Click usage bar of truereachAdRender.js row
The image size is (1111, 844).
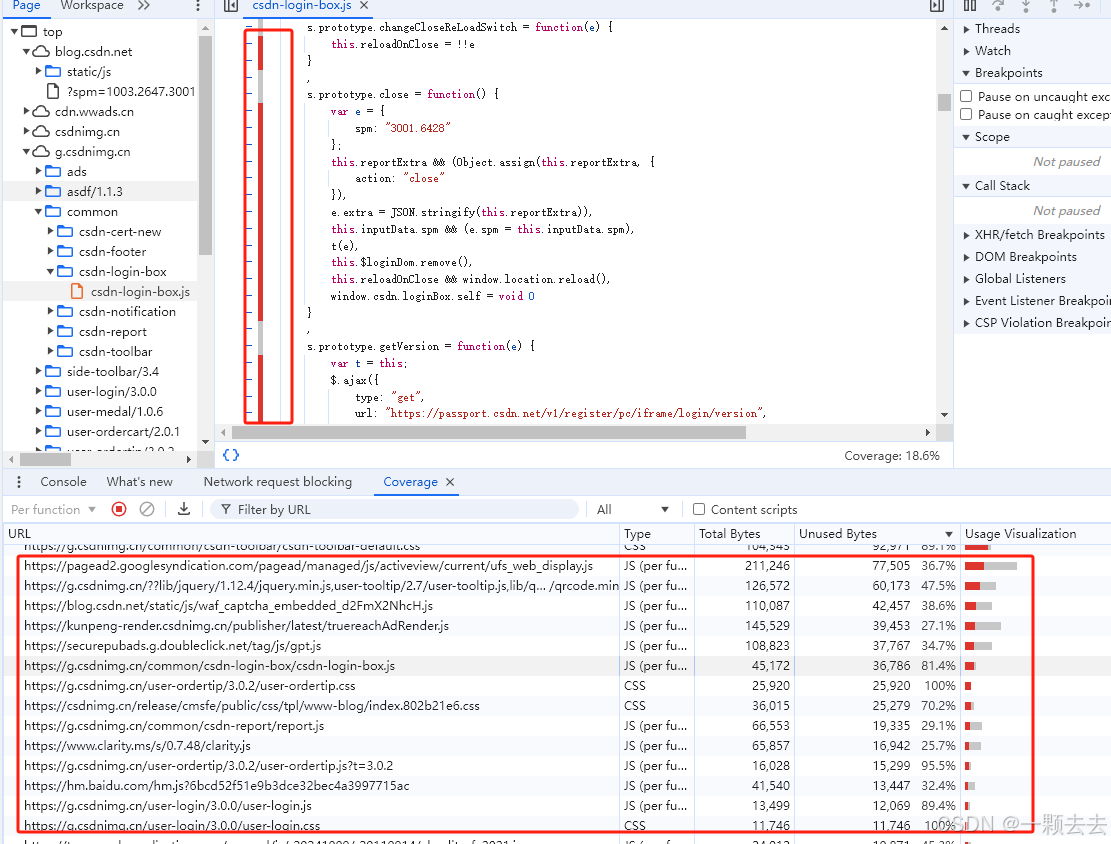point(983,626)
